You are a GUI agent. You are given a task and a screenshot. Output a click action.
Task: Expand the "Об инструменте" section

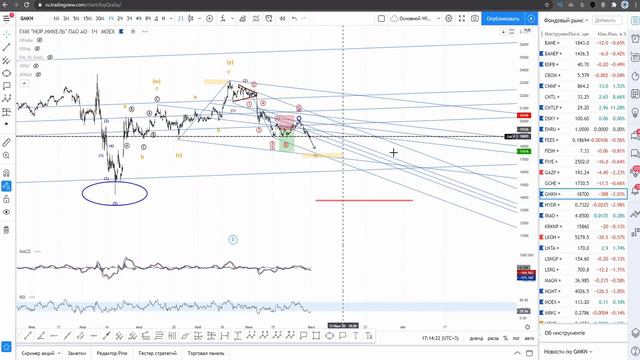(564, 333)
